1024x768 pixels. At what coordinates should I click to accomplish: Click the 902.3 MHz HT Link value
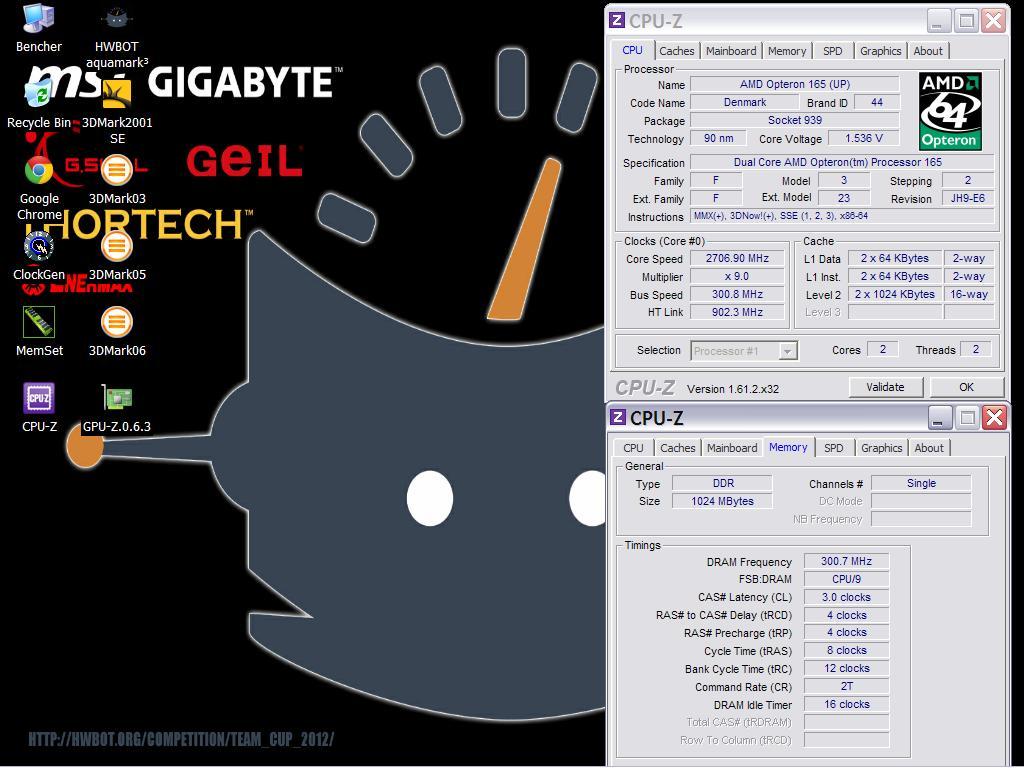(737, 312)
